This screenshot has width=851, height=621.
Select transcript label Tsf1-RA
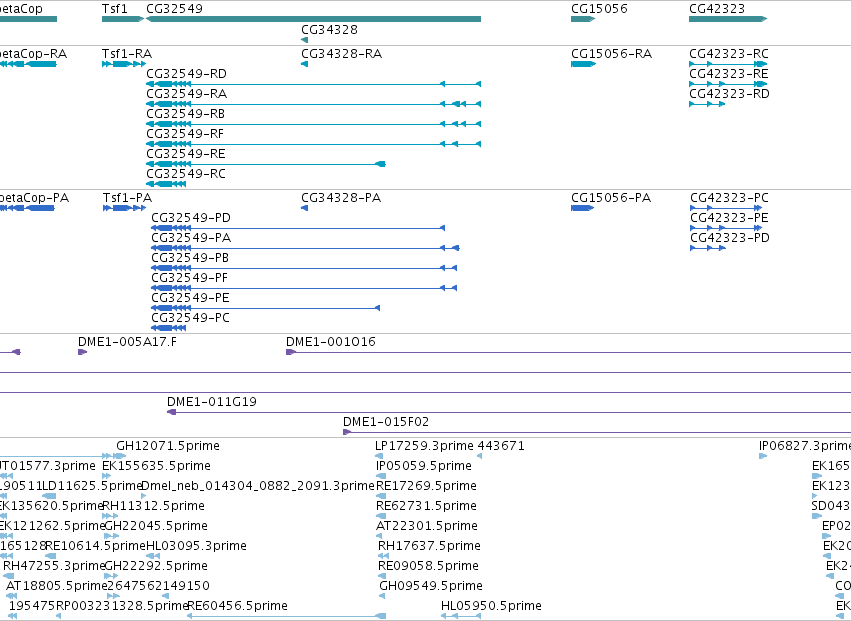pos(127,54)
